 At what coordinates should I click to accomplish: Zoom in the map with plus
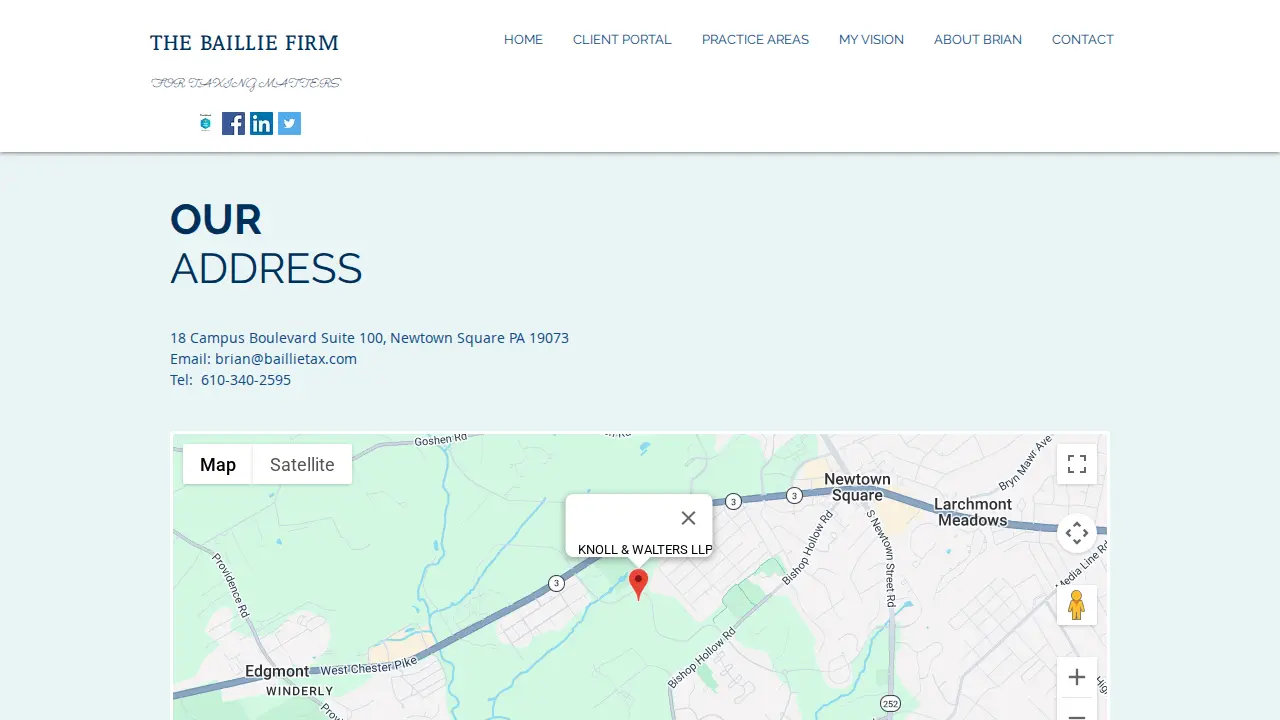point(1077,677)
